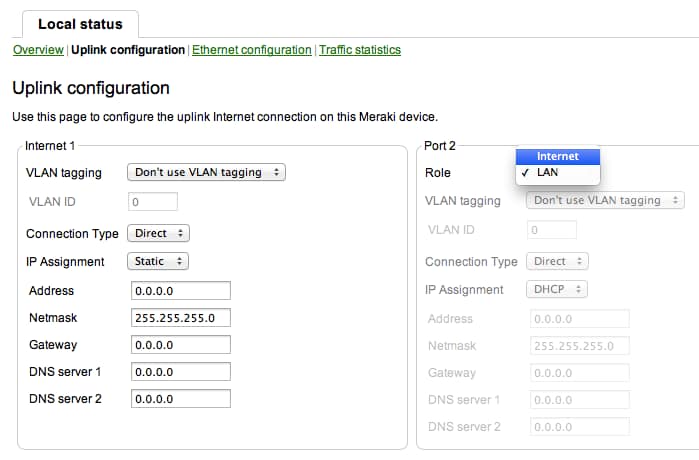Viewport: 699px width, 460px height.
Task: Open Port 2 IP Assignment DHCP dropdown
Action: (557, 289)
